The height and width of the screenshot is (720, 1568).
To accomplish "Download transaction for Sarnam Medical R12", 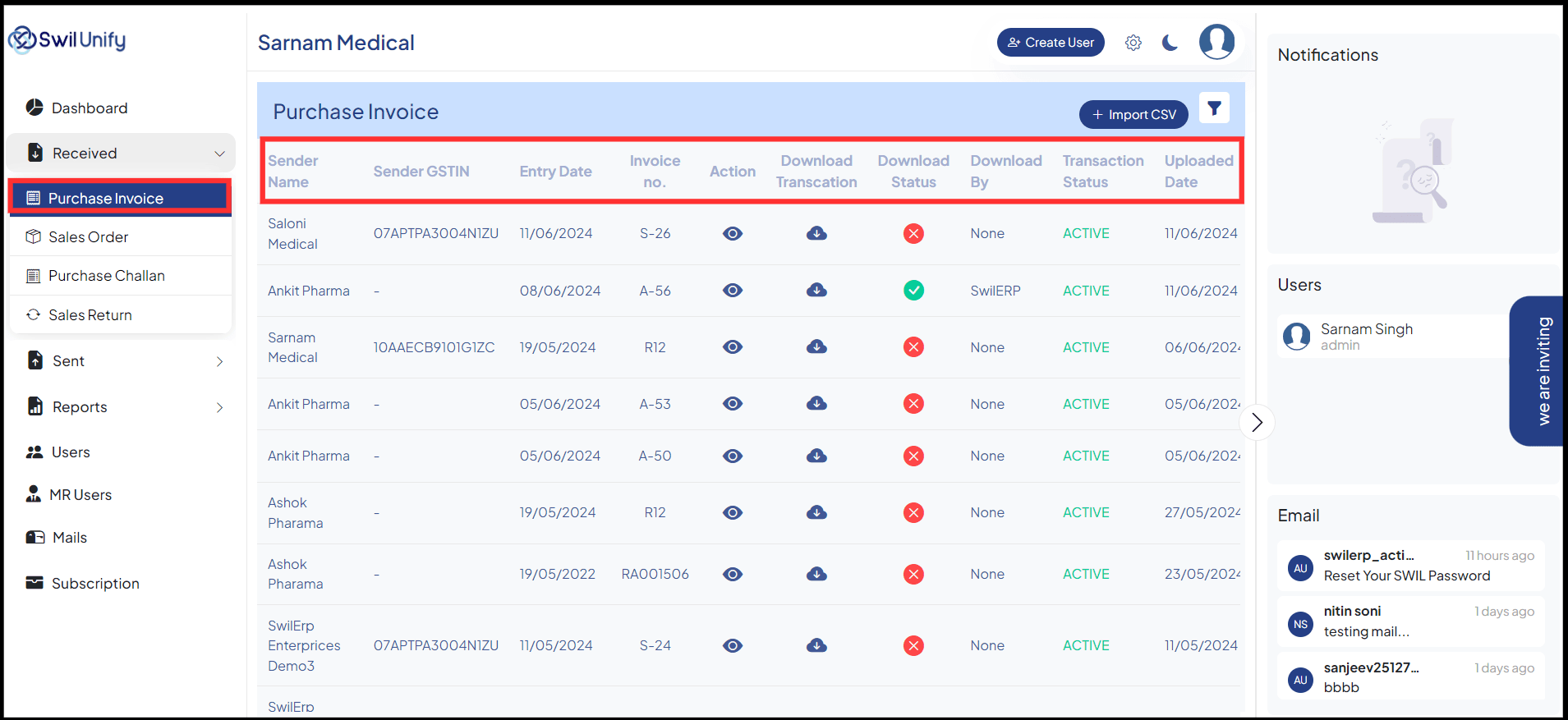I will [x=816, y=347].
